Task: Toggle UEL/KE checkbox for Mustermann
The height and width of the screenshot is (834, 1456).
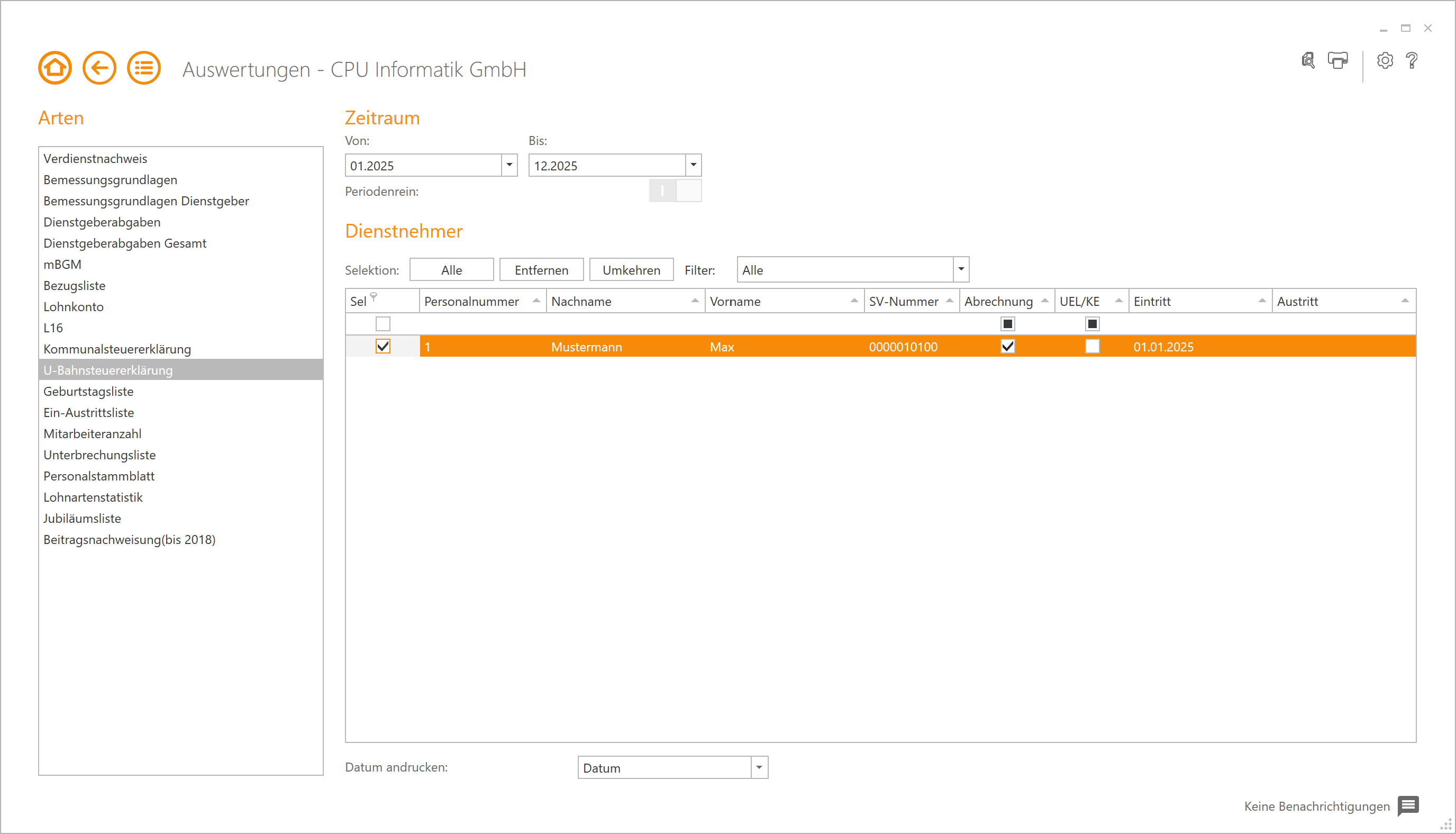Action: coord(1092,347)
